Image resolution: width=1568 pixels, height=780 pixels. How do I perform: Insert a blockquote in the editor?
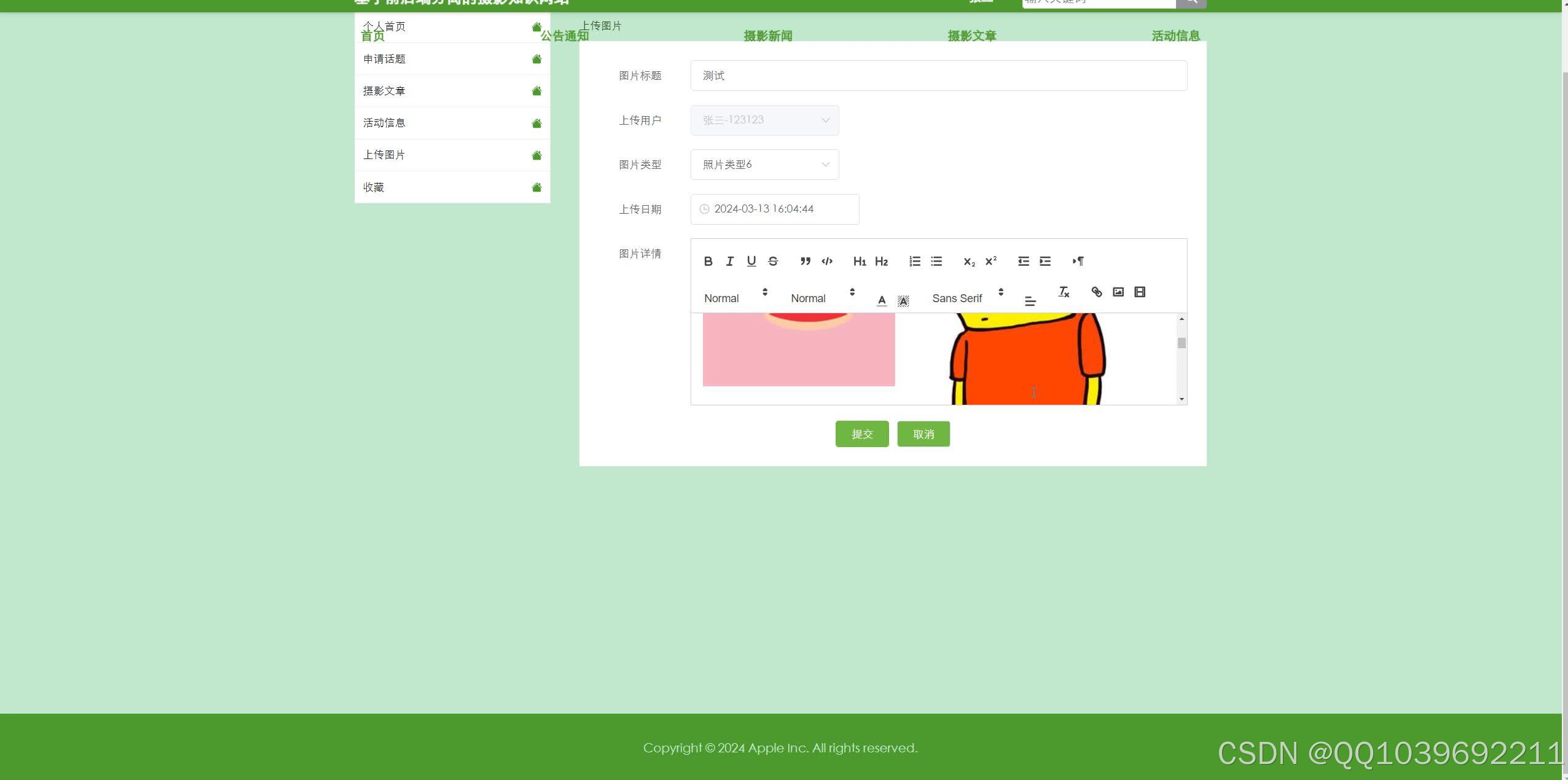click(805, 261)
